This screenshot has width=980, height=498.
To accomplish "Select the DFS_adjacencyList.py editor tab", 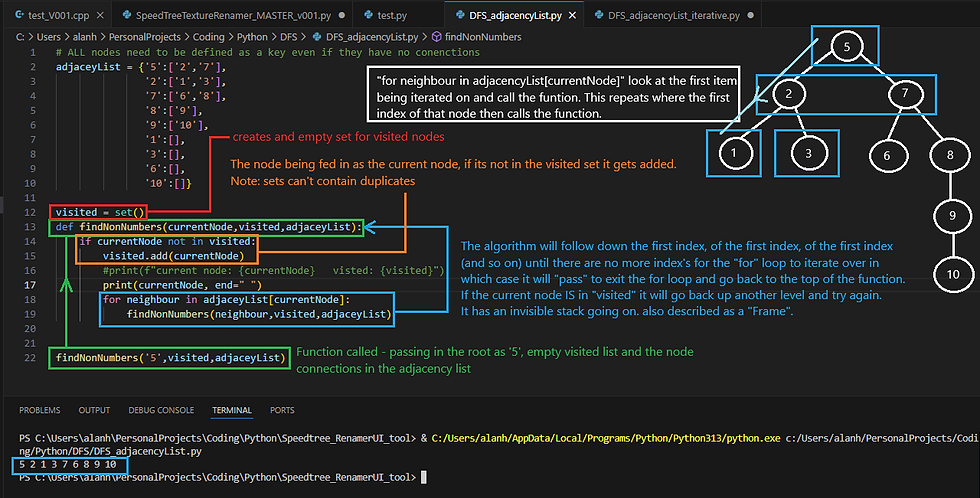I will [515, 15].
